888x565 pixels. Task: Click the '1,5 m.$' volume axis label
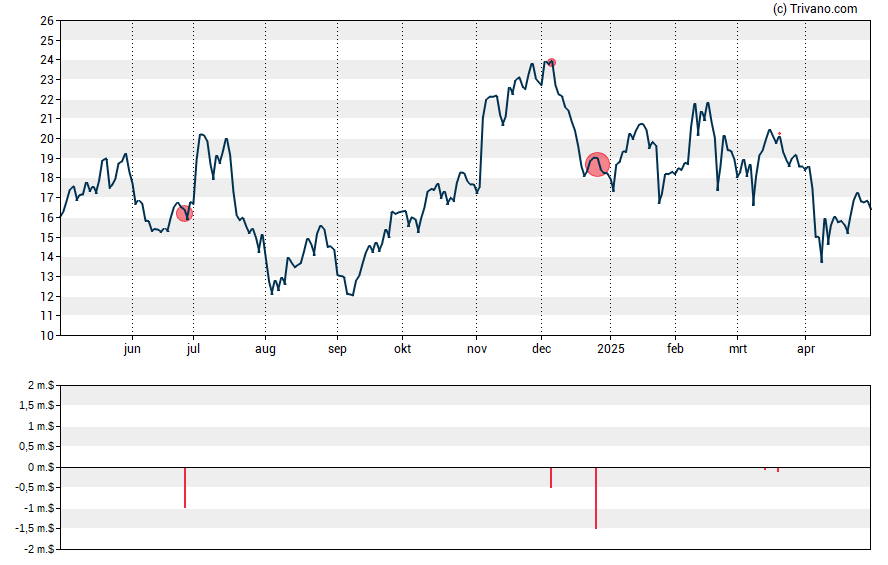(37, 406)
